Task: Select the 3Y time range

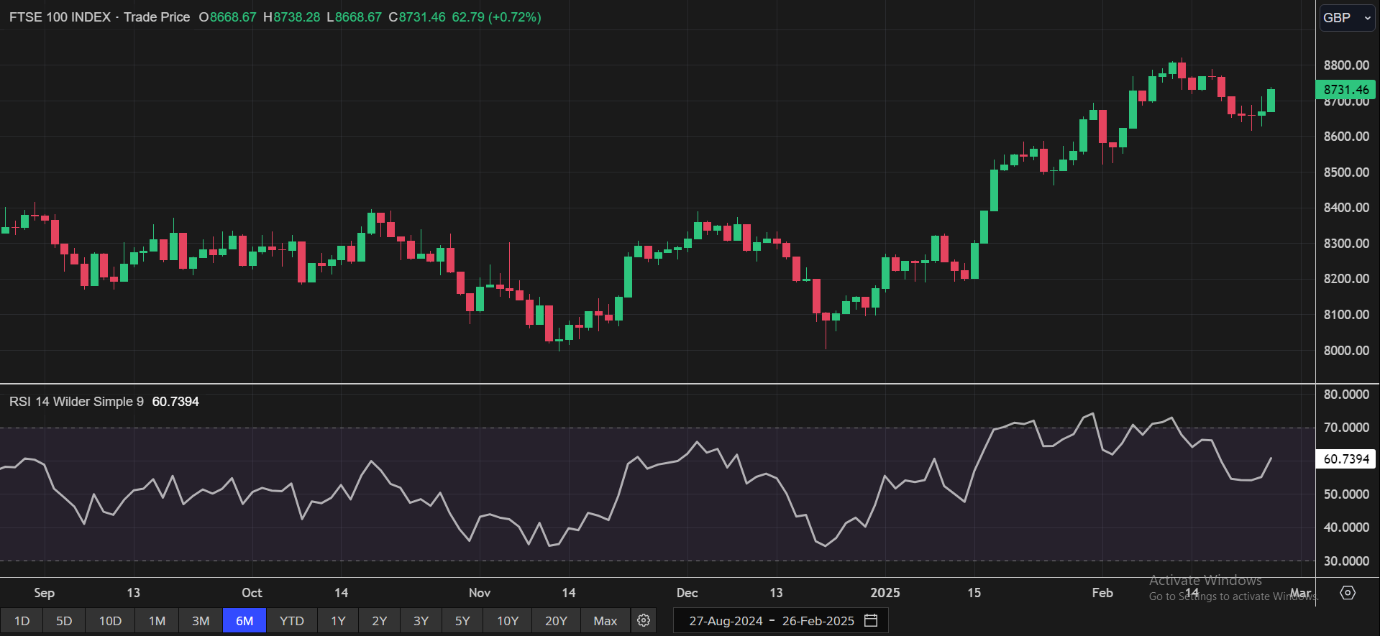Action: 420,621
